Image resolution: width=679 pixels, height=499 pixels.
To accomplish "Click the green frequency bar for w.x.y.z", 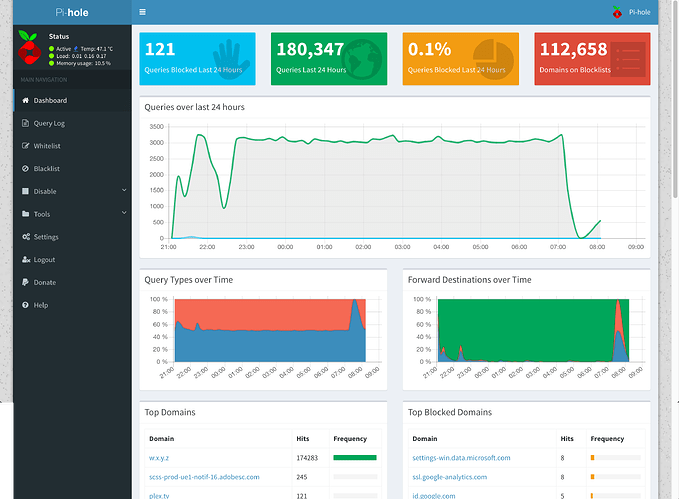I will coord(354,458).
